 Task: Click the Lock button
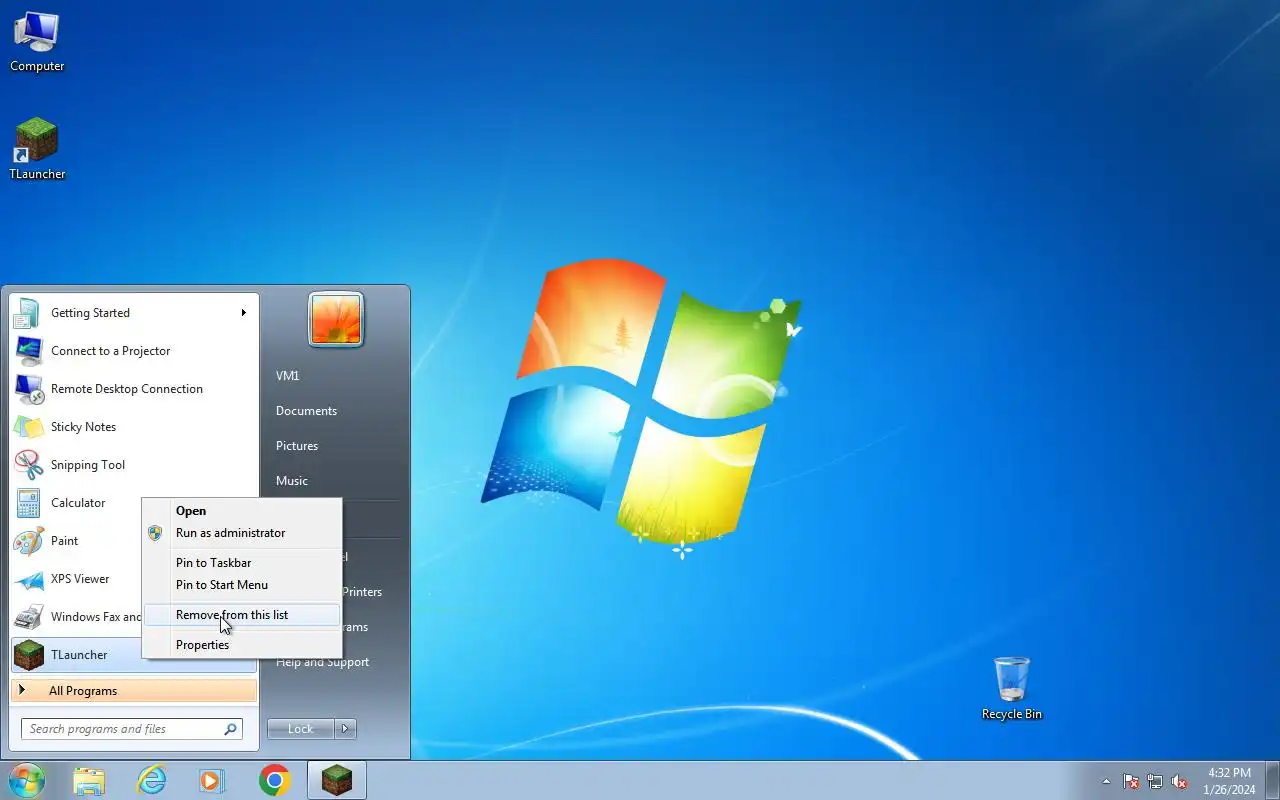[301, 729]
